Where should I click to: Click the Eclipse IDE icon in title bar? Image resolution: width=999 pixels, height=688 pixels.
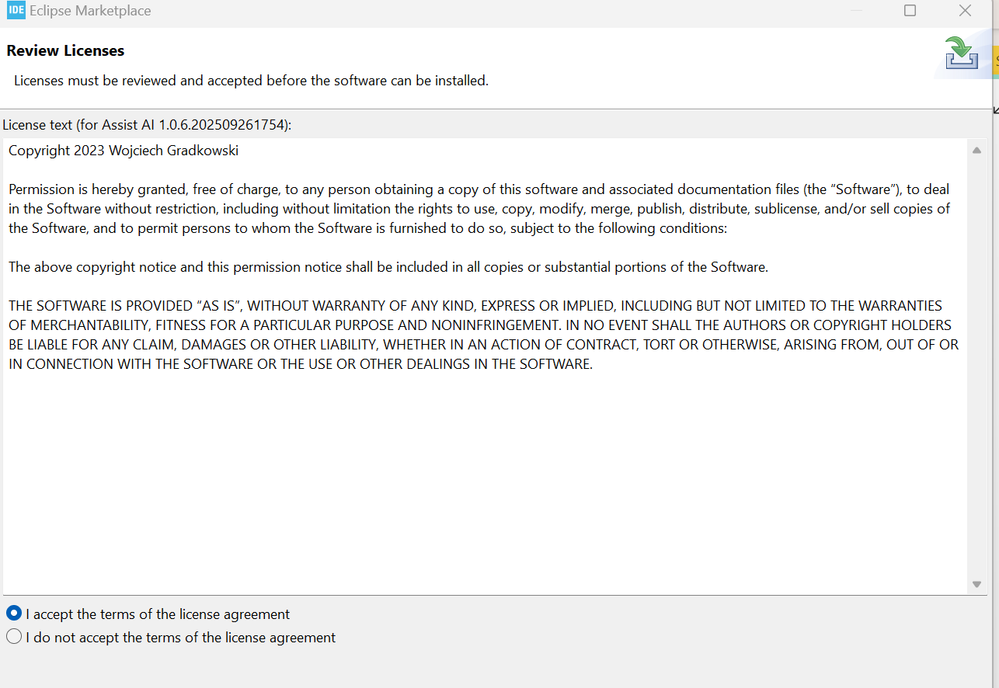16,10
